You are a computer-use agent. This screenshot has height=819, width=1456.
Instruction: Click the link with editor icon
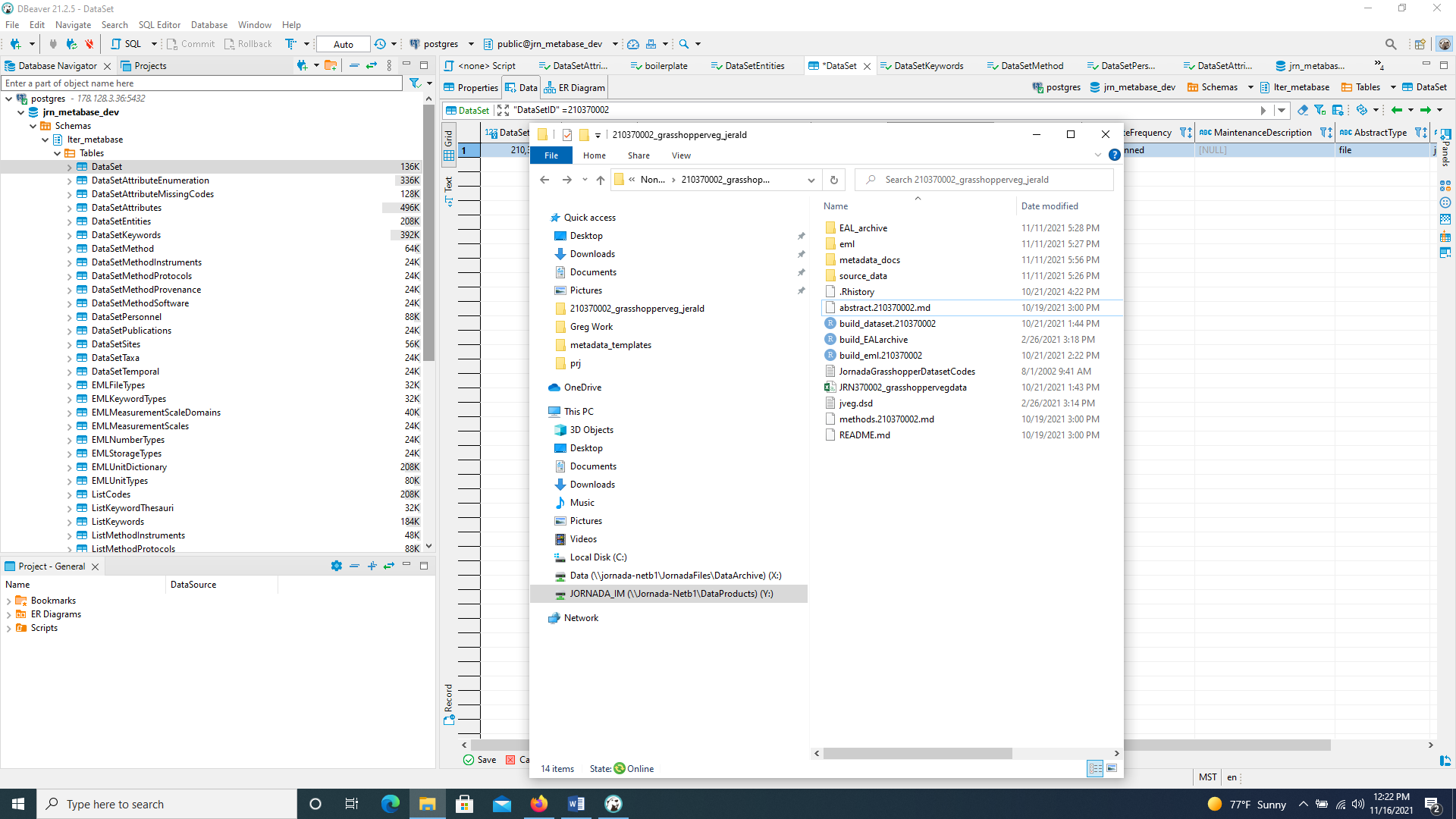(x=372, y=66)
